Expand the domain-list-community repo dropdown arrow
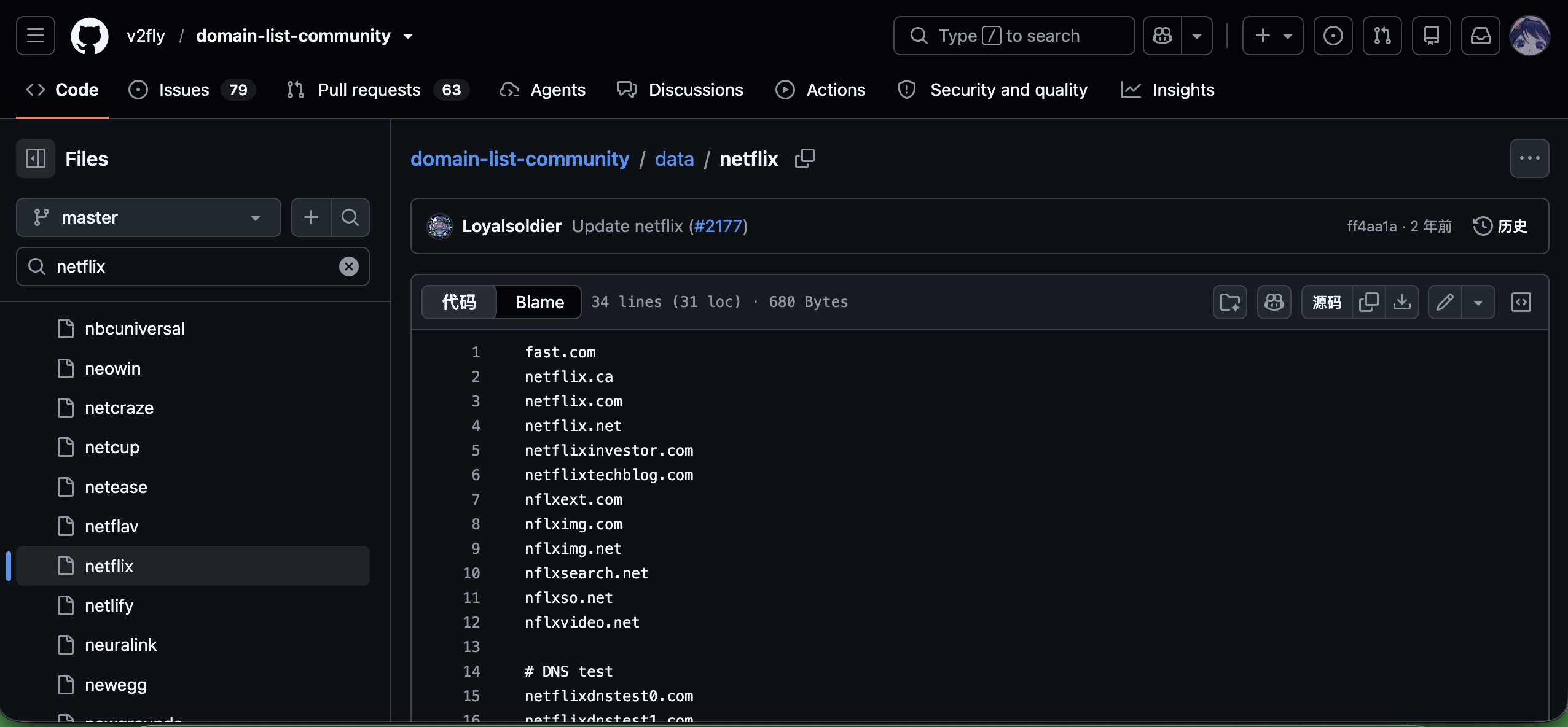Viewport: 1568px width, 727px height. point(408,36)
